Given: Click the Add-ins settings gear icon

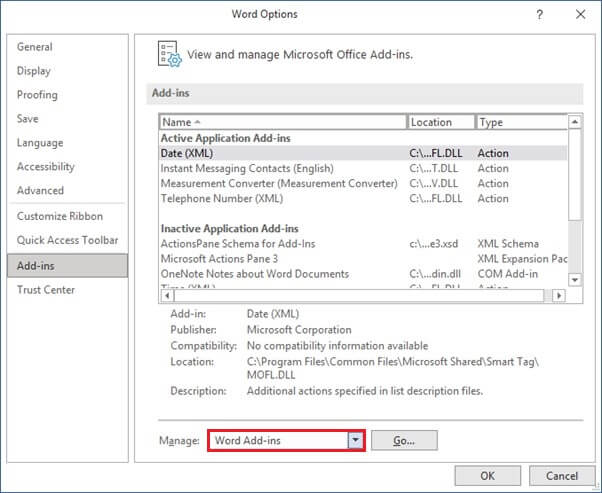Looking at the screenshot, I should point(169,54).
